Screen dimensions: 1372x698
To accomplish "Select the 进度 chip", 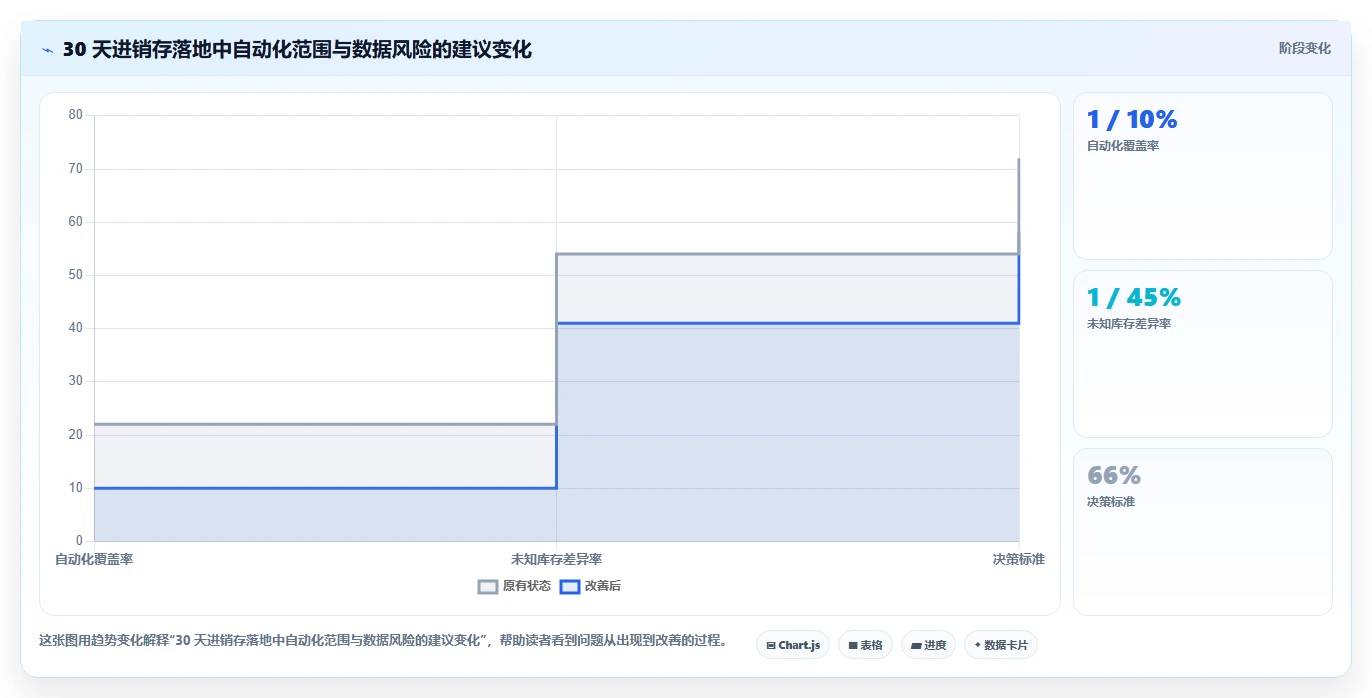I will point(928,645).
